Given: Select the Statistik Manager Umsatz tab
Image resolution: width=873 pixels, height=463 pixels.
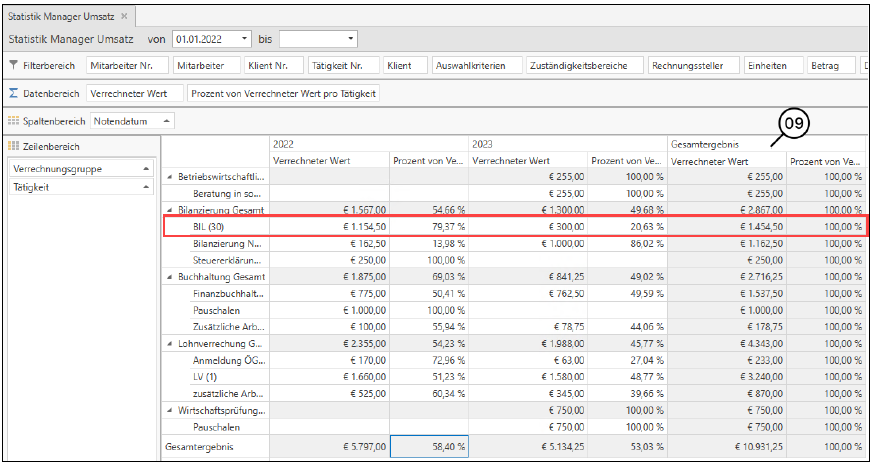Looking at the screenshot, I should 60,17.
